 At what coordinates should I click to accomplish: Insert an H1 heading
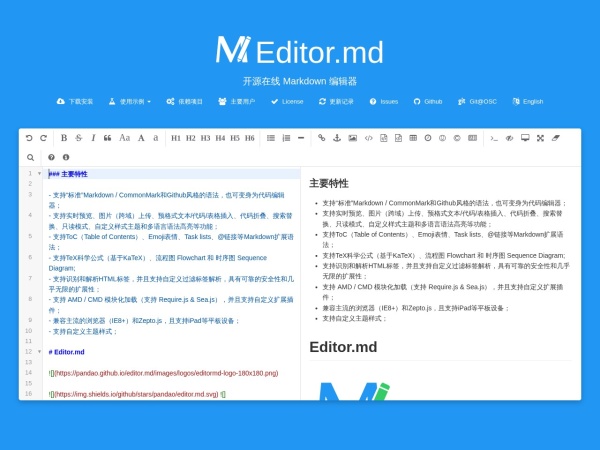pos(176,138)
